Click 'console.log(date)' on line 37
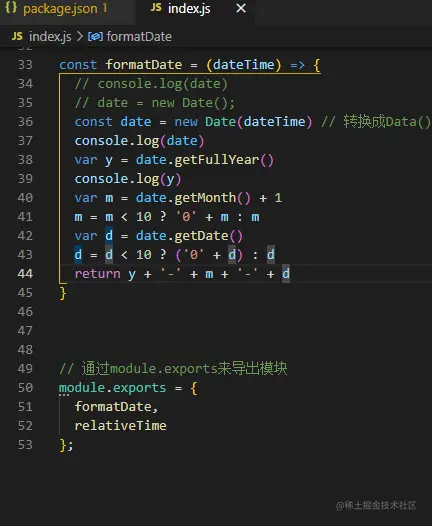The width and height of the screenshot is (432, 526). (139, 141)
